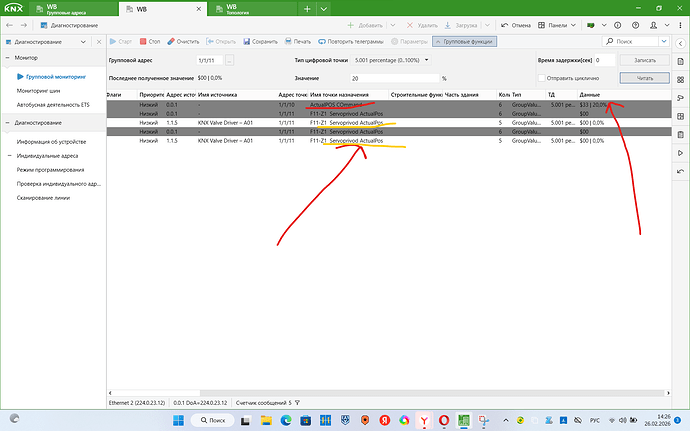Click the scrollbar right arrow under the table
690x431 pixels.
[x=668, y=393]
